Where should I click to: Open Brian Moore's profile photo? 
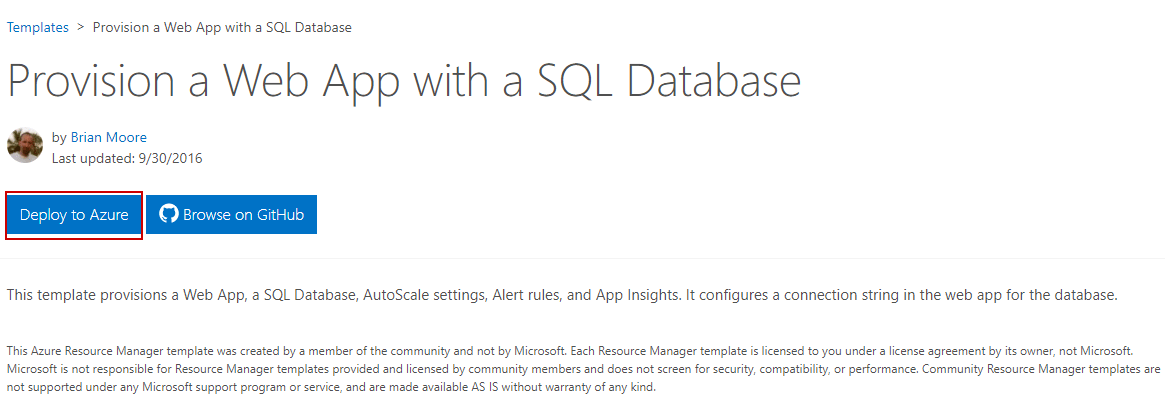click(25, 145)
